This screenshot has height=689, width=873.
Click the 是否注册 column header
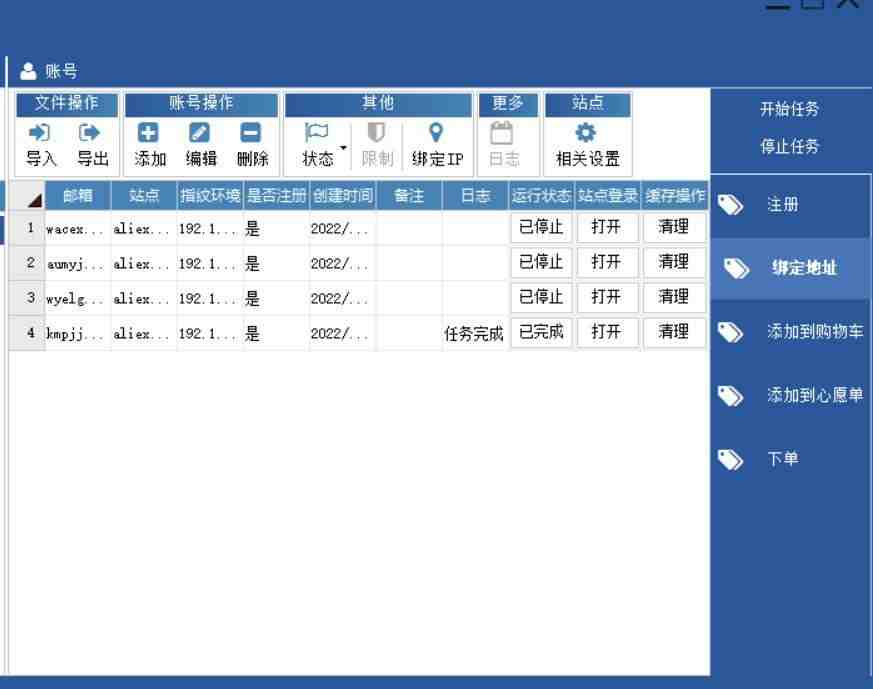(276, 196)
